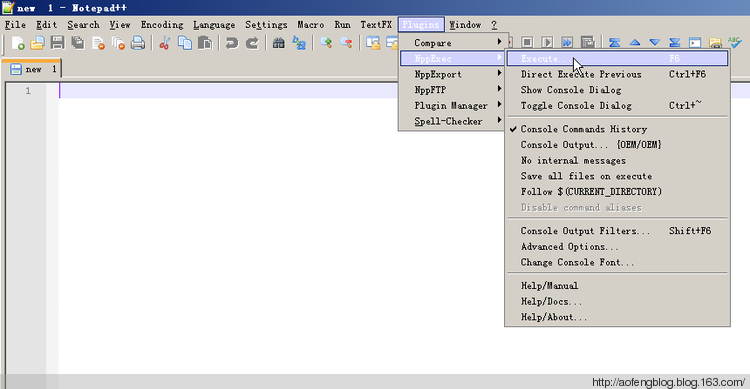The height and width of the screenshot is (389, 750).
Task: Open Console Output Filters... dialog
Action: 617,231
